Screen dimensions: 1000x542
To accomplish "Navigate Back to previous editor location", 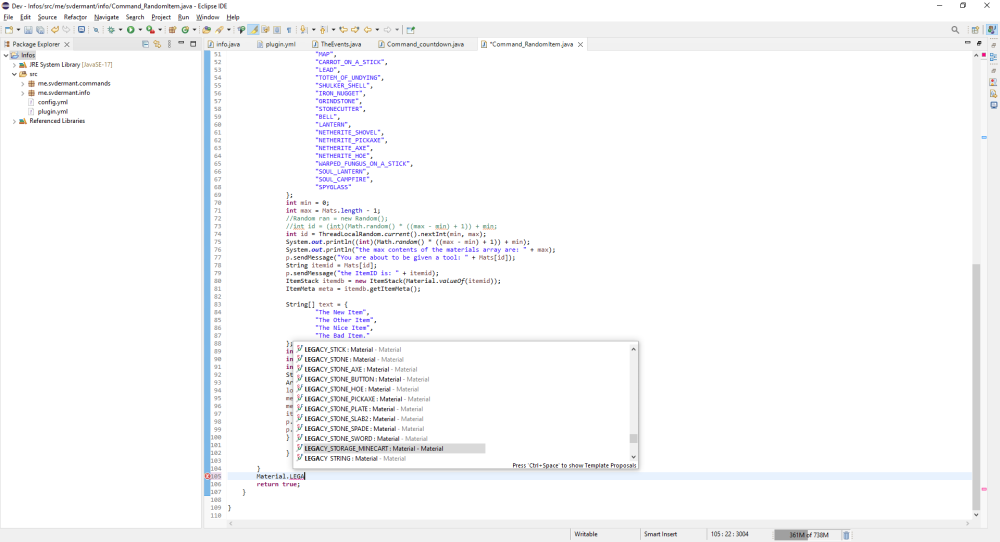I will tap(368, 30).
